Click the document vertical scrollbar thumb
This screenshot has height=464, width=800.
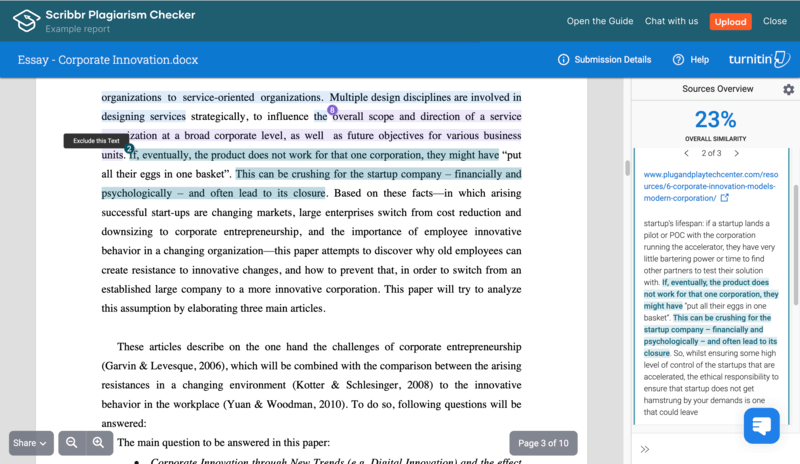point(627,168)
